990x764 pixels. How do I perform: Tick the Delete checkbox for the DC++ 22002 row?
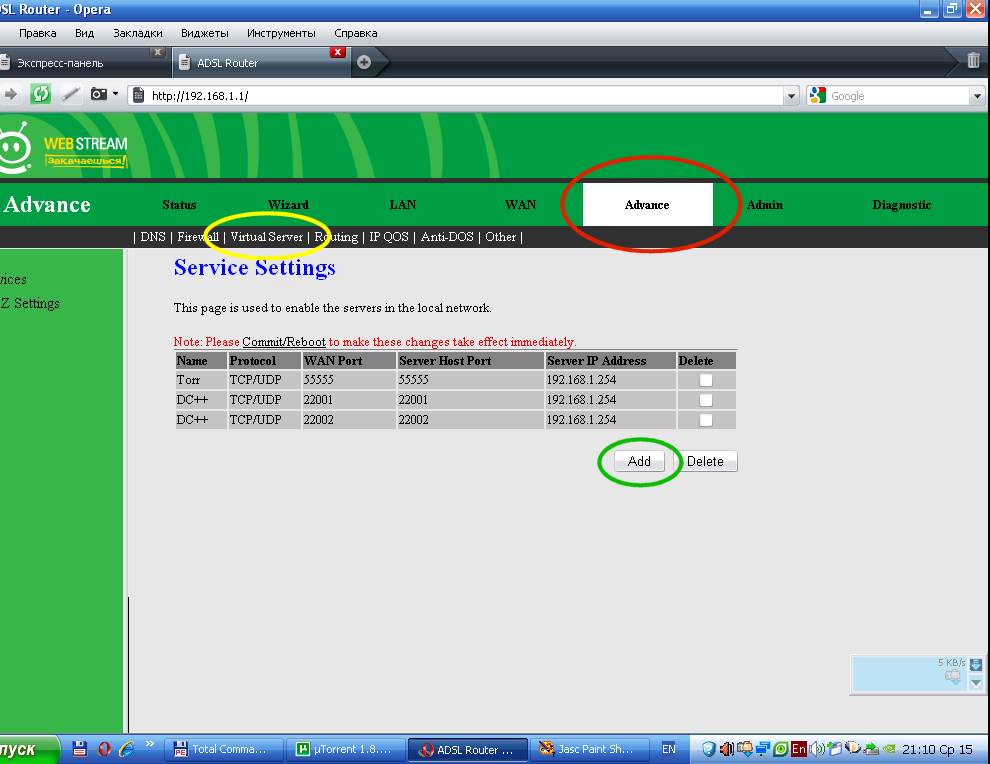point(706,420)
